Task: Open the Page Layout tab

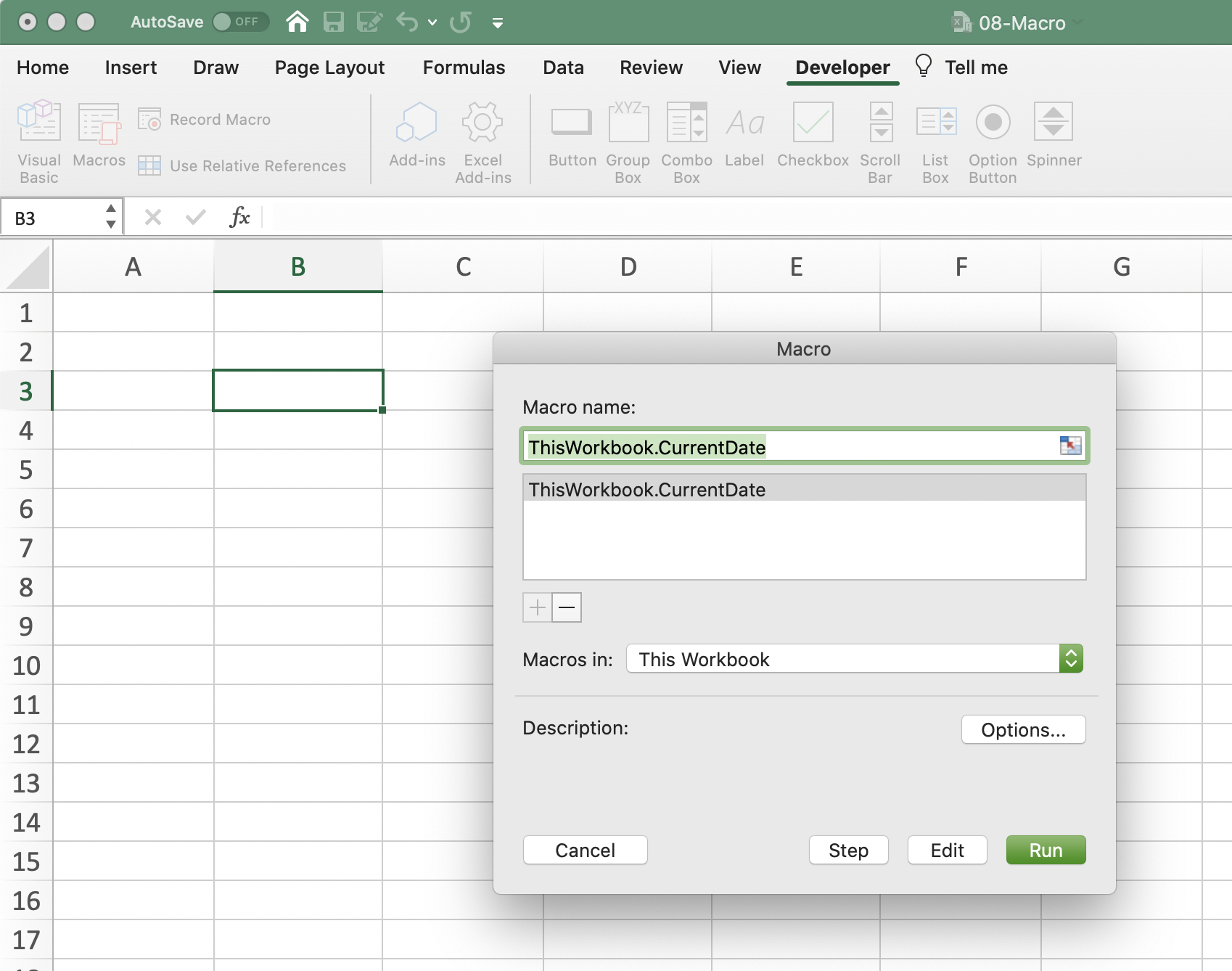Action: click(x=329, y=67)
